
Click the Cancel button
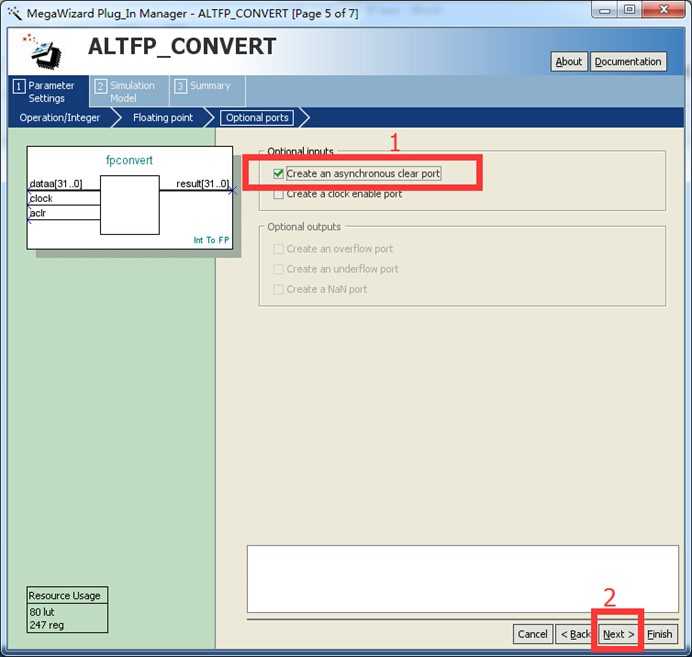[532, 634]
